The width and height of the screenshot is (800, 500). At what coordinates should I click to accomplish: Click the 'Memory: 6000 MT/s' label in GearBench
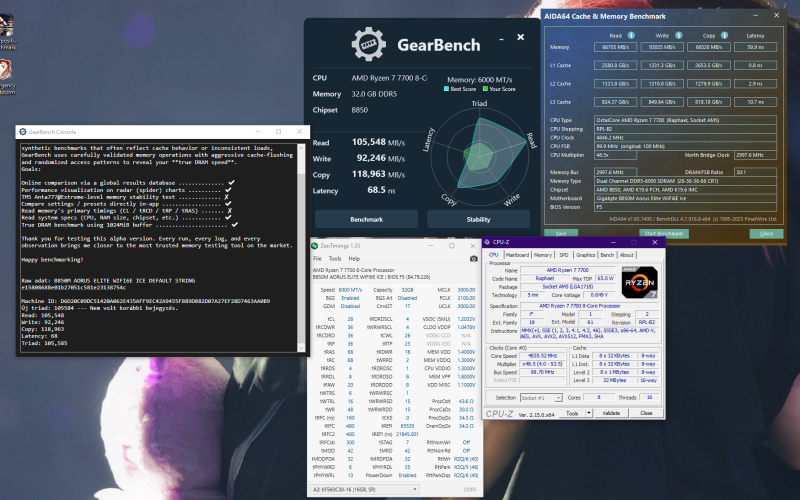pyautogui.click(x=480, y=80)
